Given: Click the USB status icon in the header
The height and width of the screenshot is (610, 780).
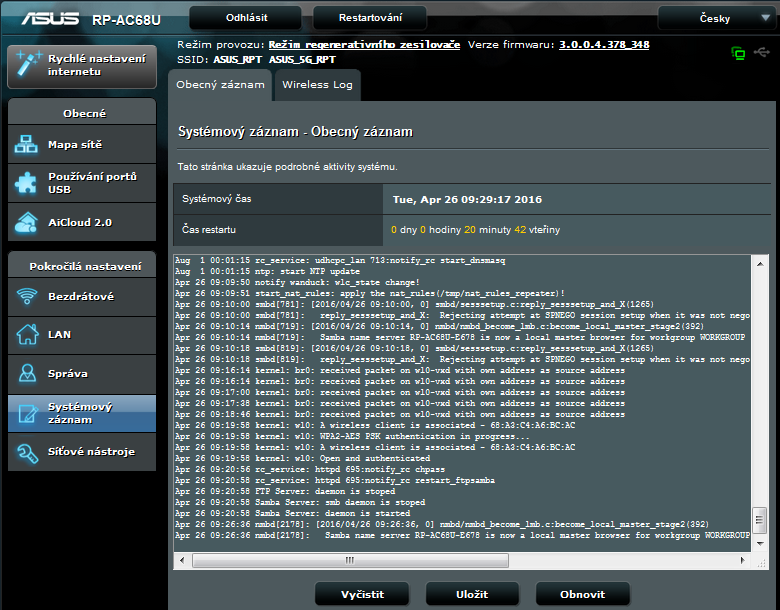Looking at the screenshot, I should click(762, 53).
